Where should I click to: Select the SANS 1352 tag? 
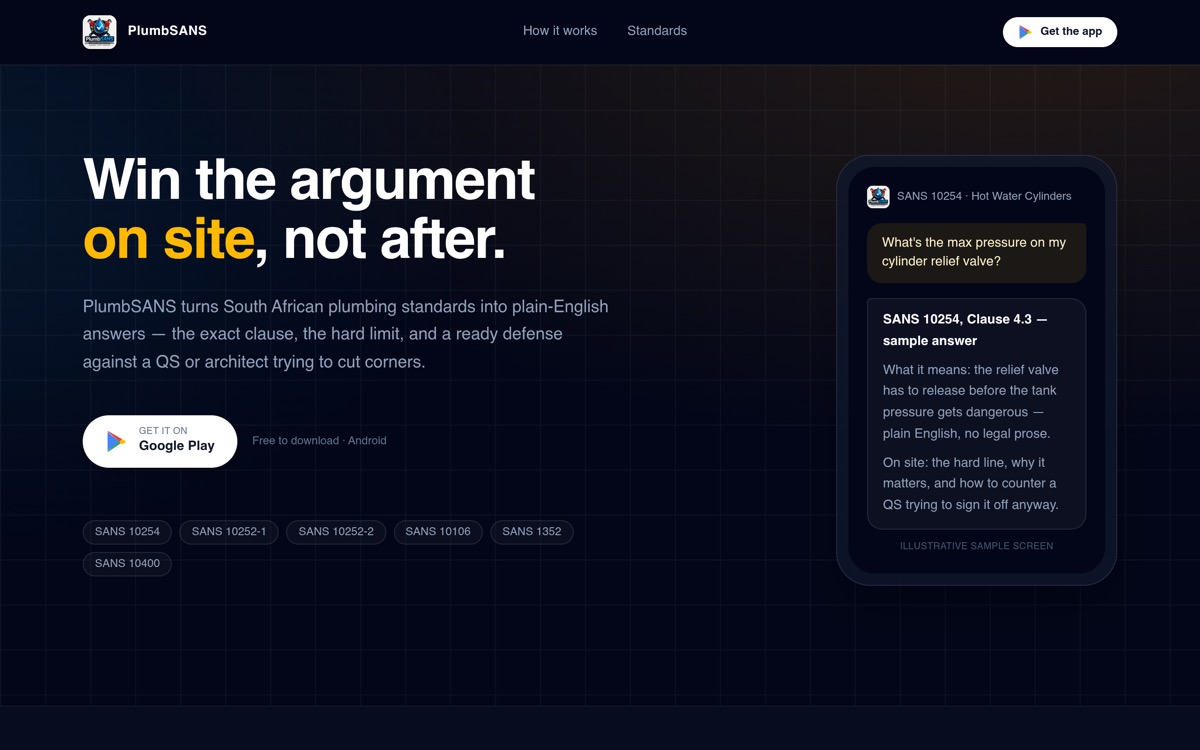click(x=532, y=532)
